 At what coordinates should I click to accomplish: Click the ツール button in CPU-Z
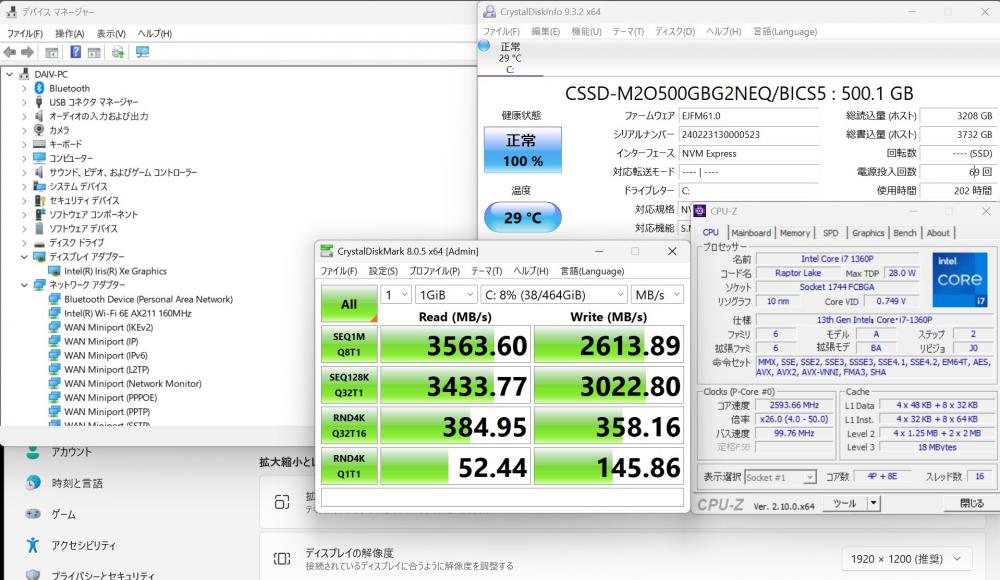point(844,503)
